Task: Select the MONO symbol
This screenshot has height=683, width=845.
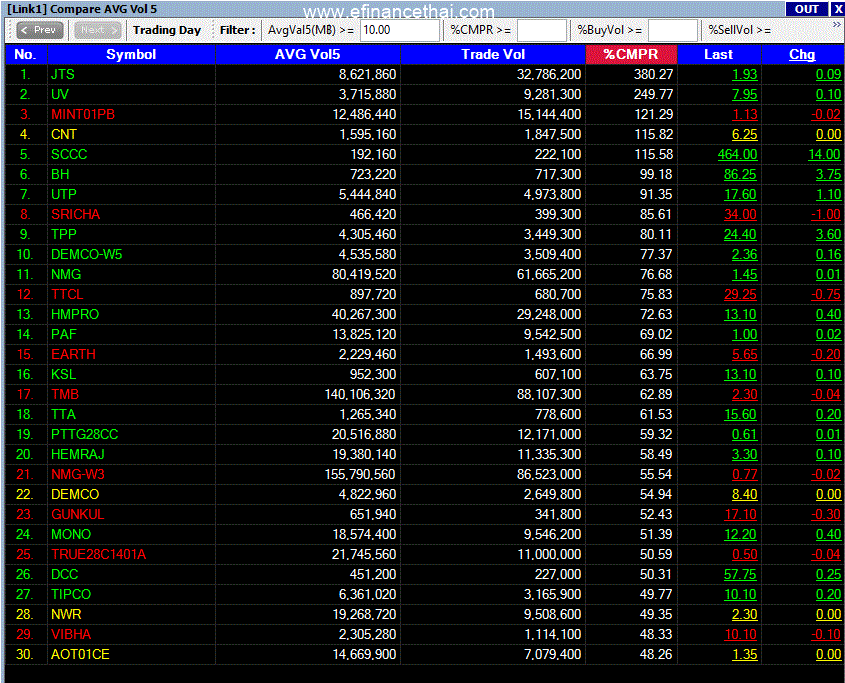Action: 71,534
